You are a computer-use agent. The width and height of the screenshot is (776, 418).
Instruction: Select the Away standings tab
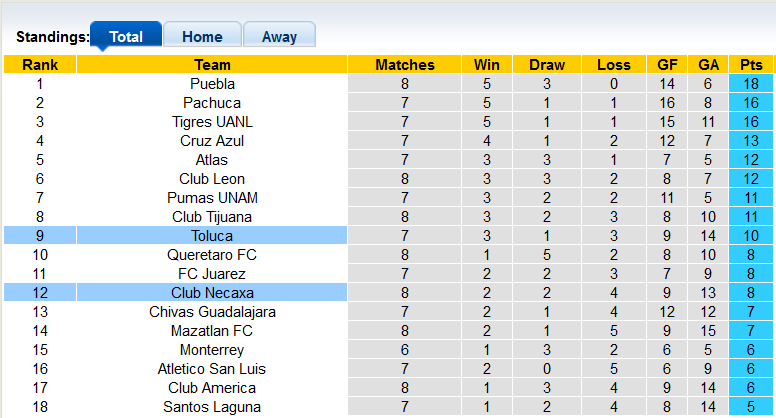pos(279,37)
